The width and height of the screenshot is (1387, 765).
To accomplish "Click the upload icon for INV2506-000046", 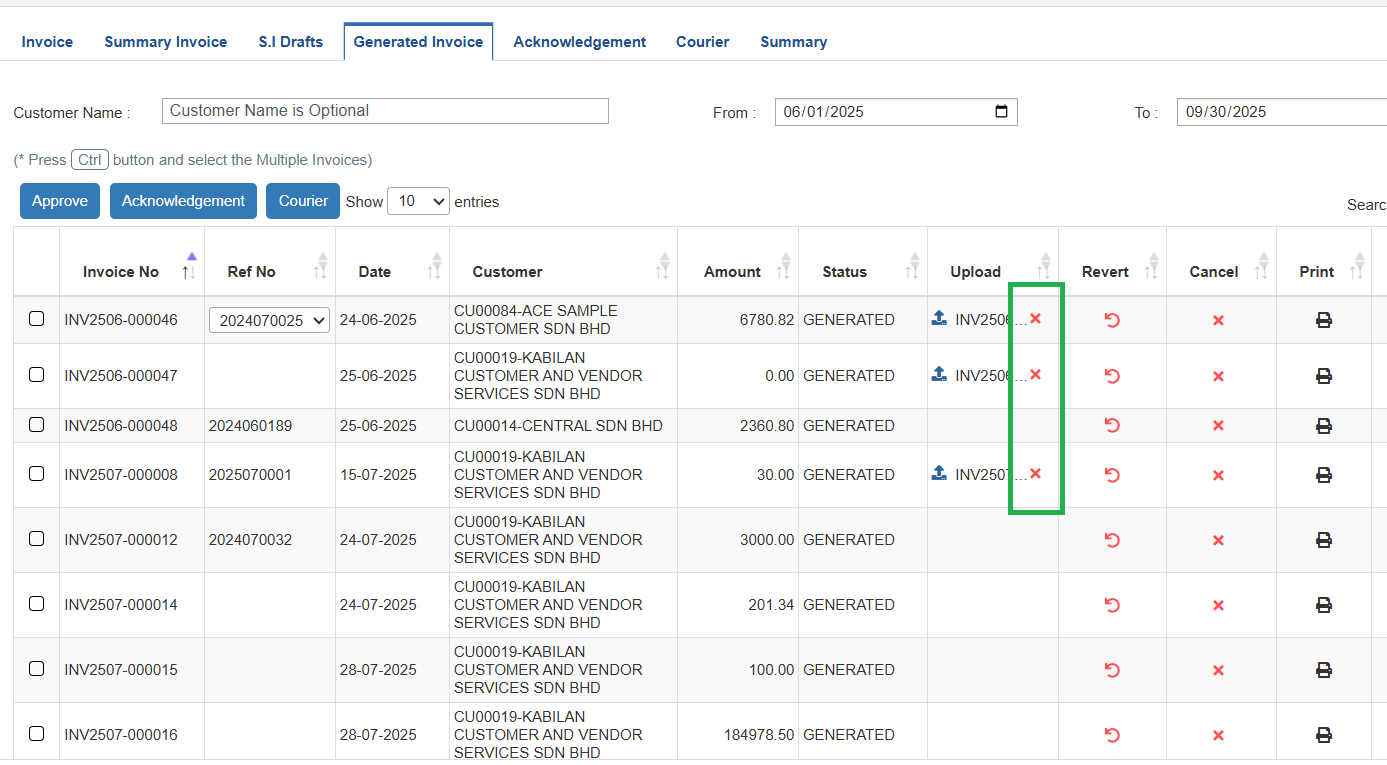I will (939, 319).
